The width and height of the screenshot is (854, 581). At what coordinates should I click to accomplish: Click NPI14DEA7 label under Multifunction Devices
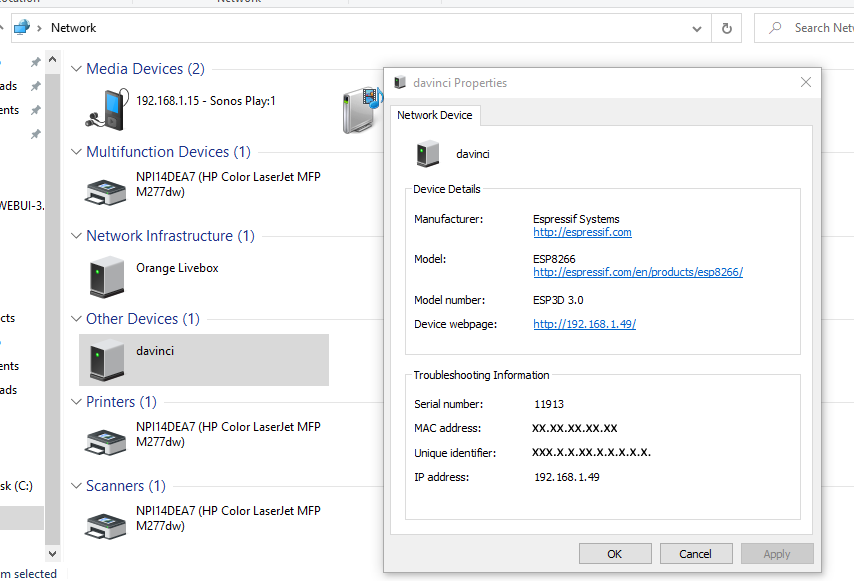[228, 184]
